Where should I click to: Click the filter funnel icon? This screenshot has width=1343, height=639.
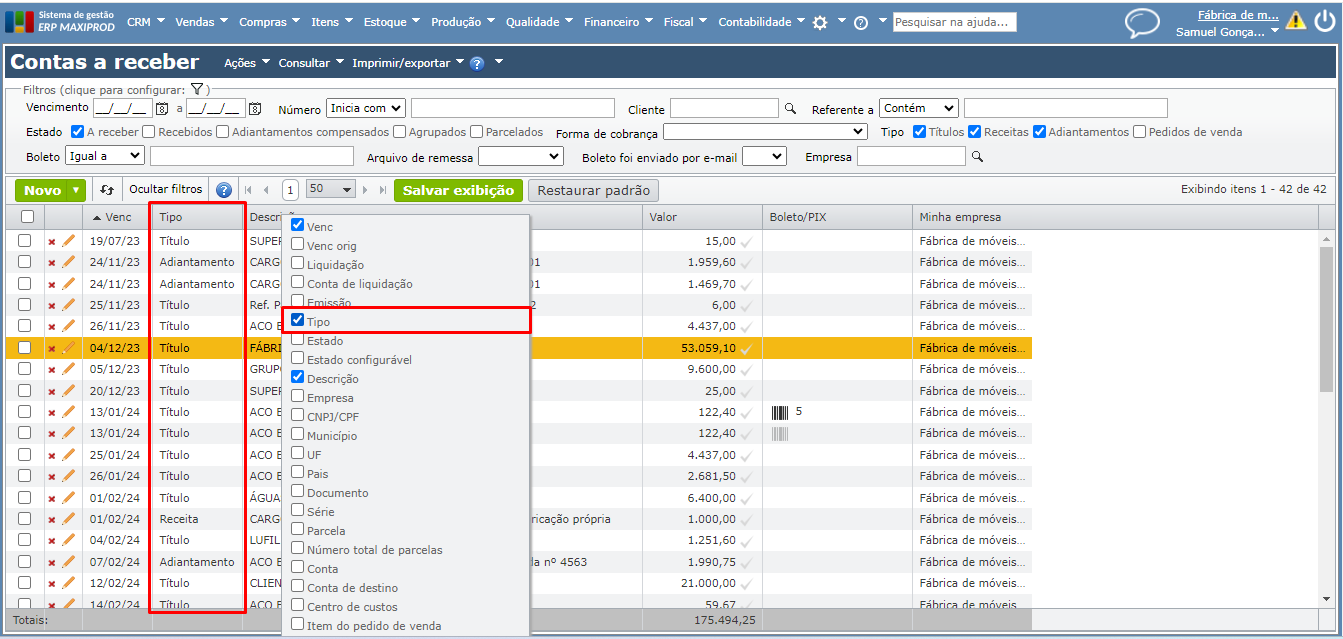click(197, 90)
